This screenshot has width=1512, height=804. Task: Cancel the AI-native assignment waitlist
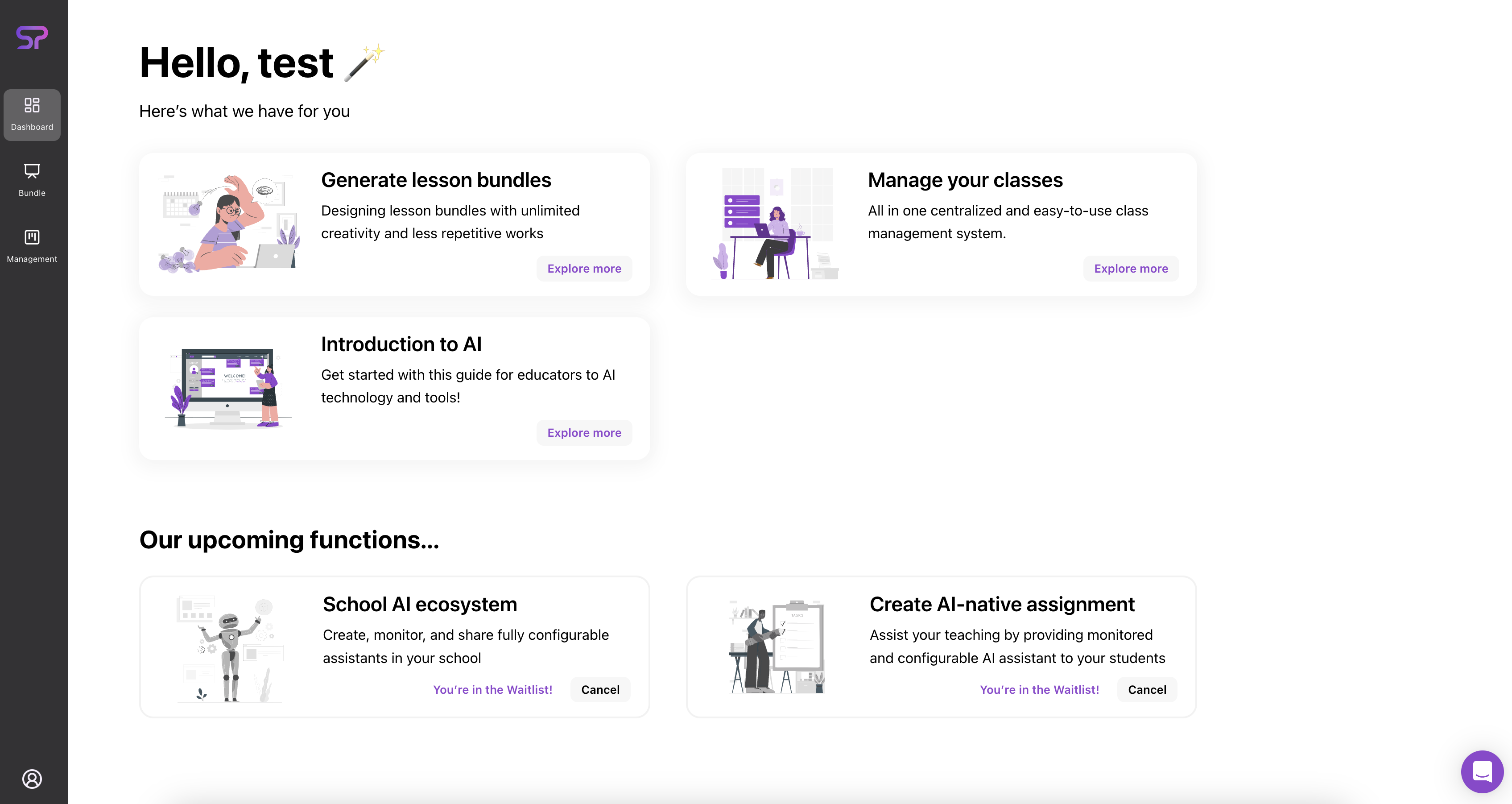(1146, 689)
